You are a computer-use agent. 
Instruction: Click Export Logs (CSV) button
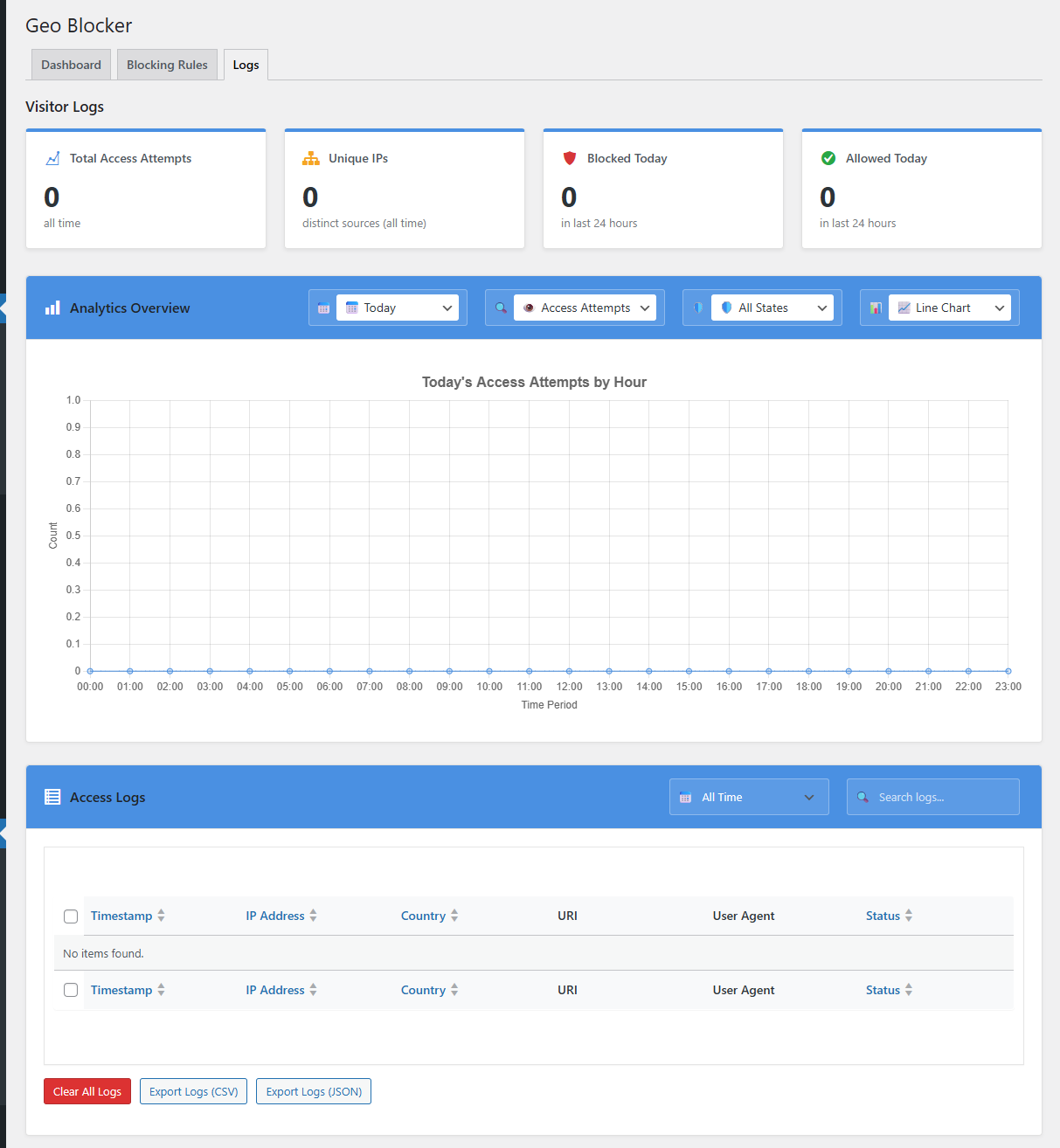pyautogui.click(x=194, y=1091)
